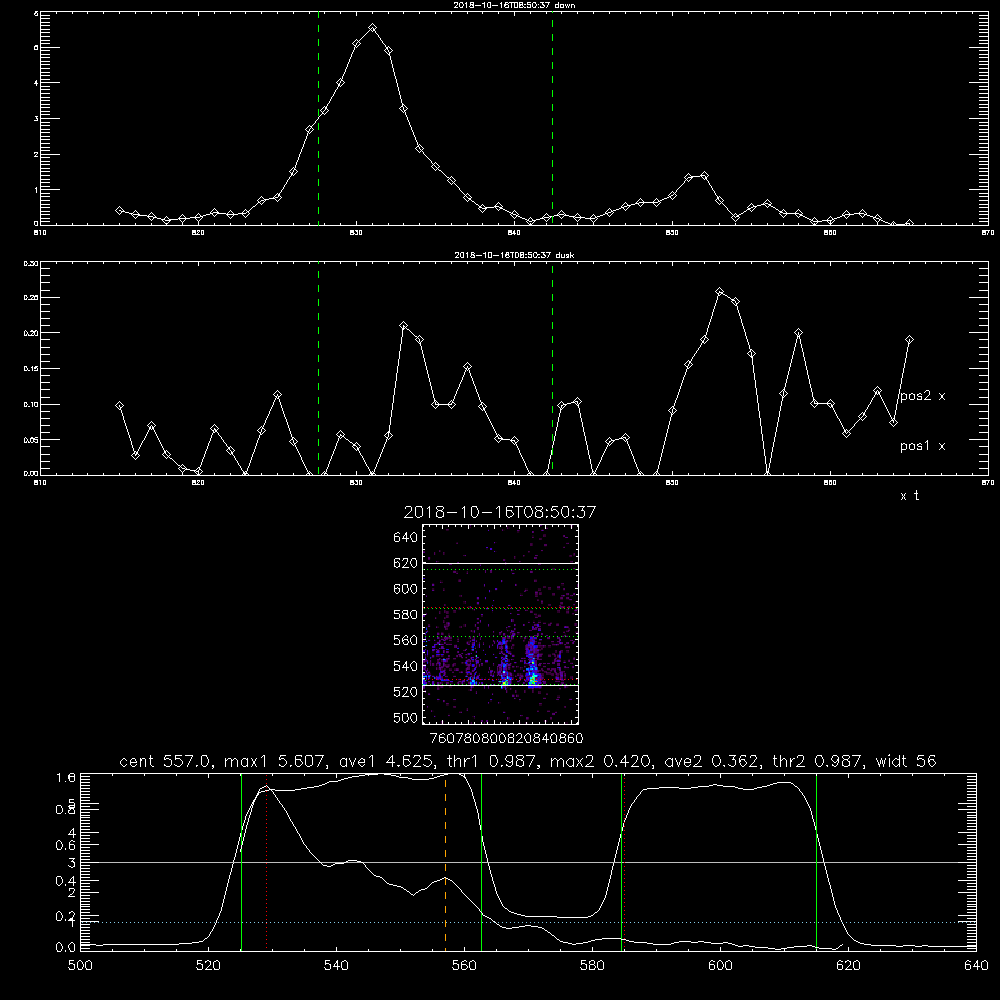Click the 'pos1 x' label
The width and height of the screenshot is (1000, 1000).
[922, 446]
